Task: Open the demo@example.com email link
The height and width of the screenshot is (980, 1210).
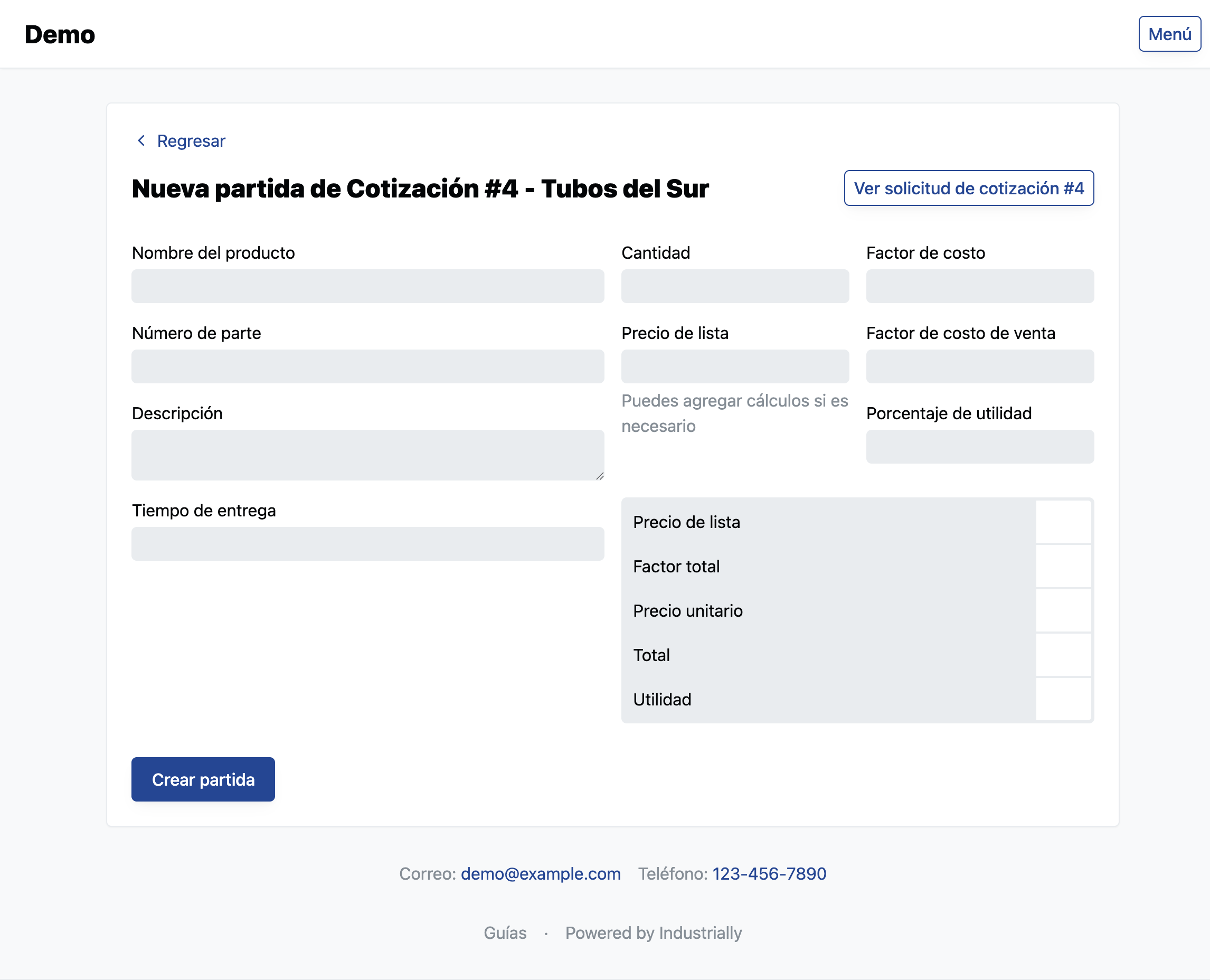Action: 540,874
